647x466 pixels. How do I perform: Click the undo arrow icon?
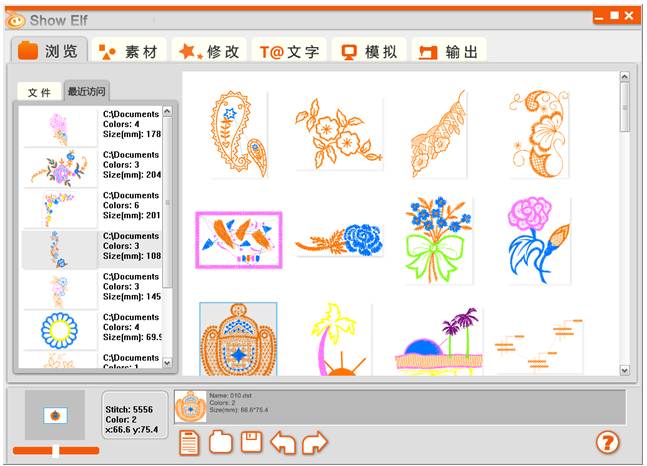283,441
